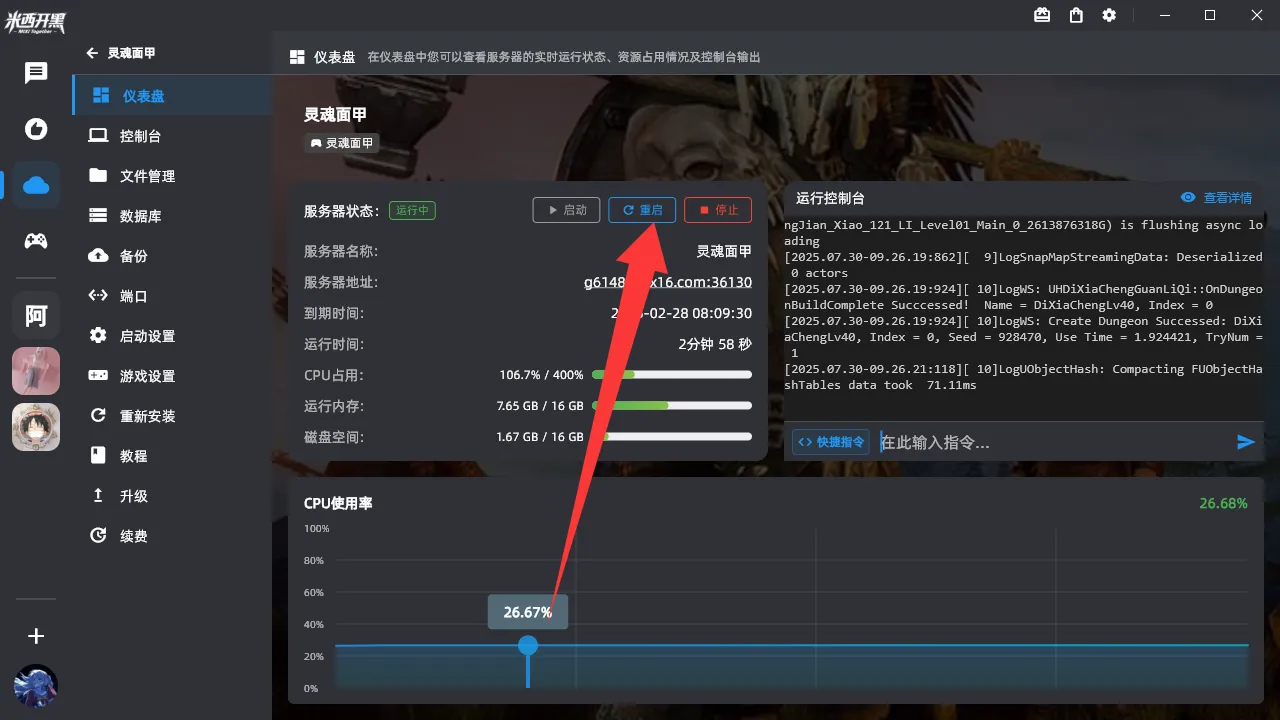Minimize the application window
This screenshot has width=1280, height=720.
(x=1166, y=15)
